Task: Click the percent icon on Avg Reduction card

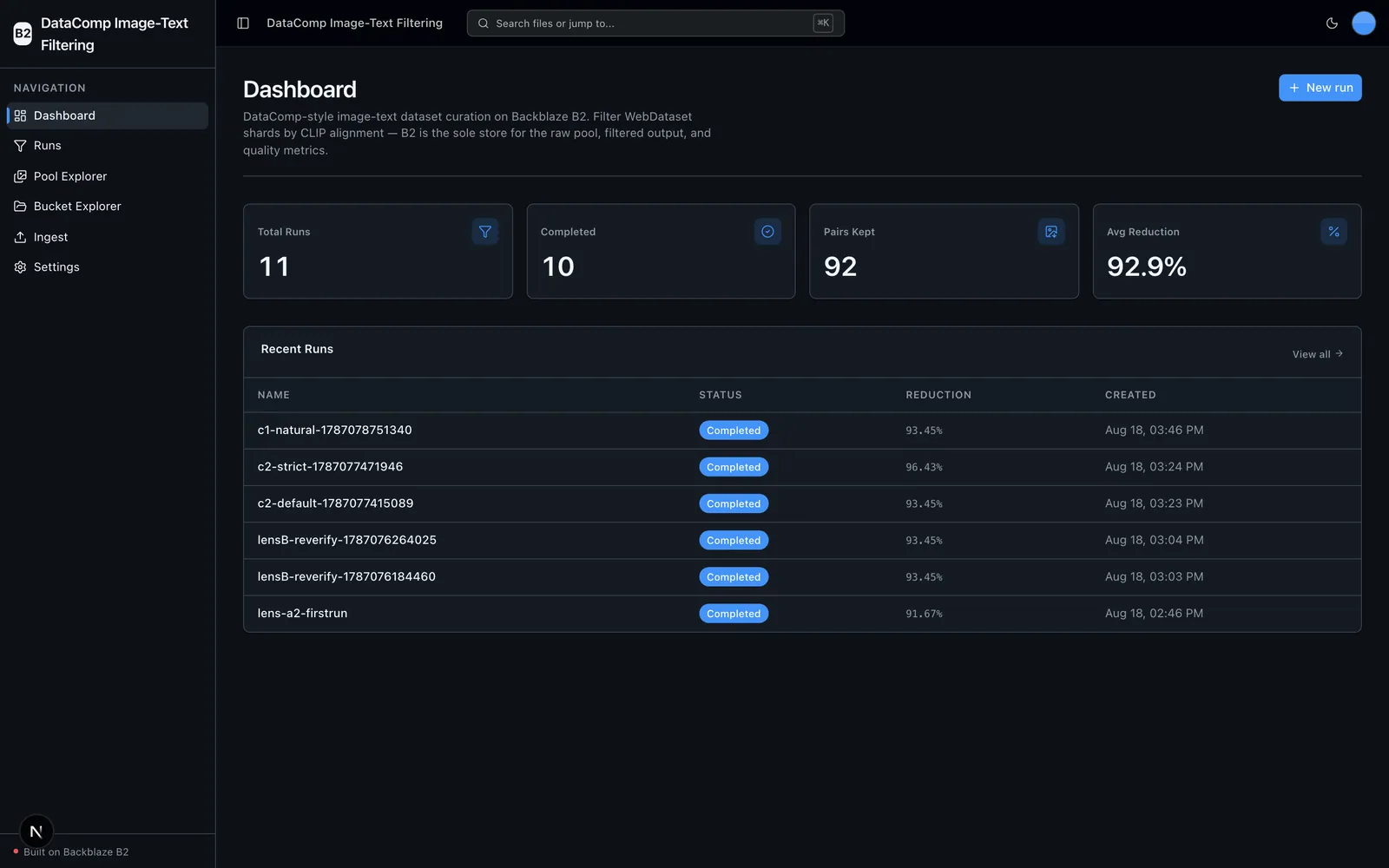Action: pyautogui.click(x=1333, y=232)
